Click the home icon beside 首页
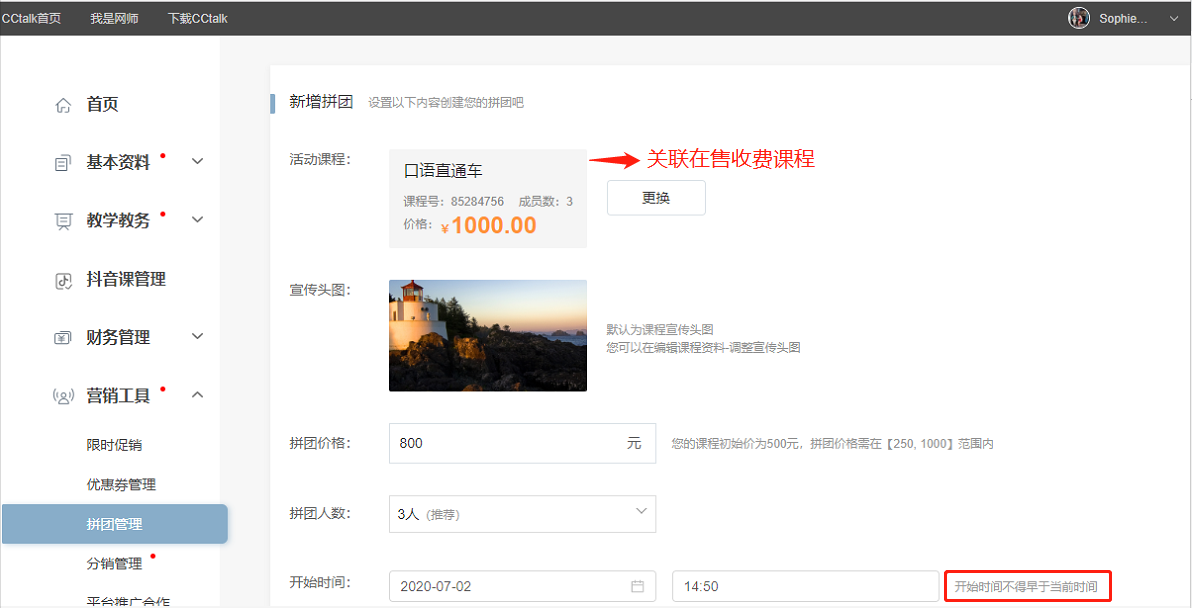1192x608 pixels. [63, 105]
